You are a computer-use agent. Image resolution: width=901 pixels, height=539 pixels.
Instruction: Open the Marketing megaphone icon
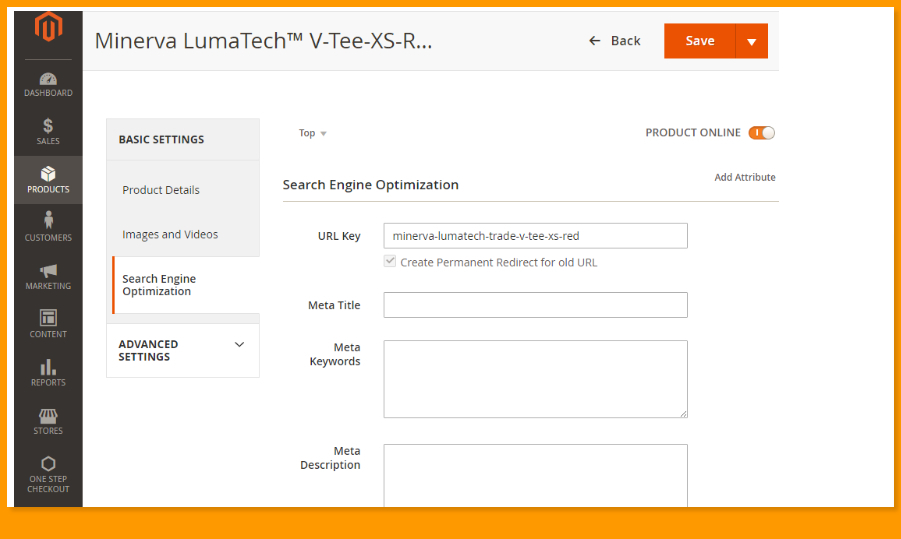click(x=48, y=271)
